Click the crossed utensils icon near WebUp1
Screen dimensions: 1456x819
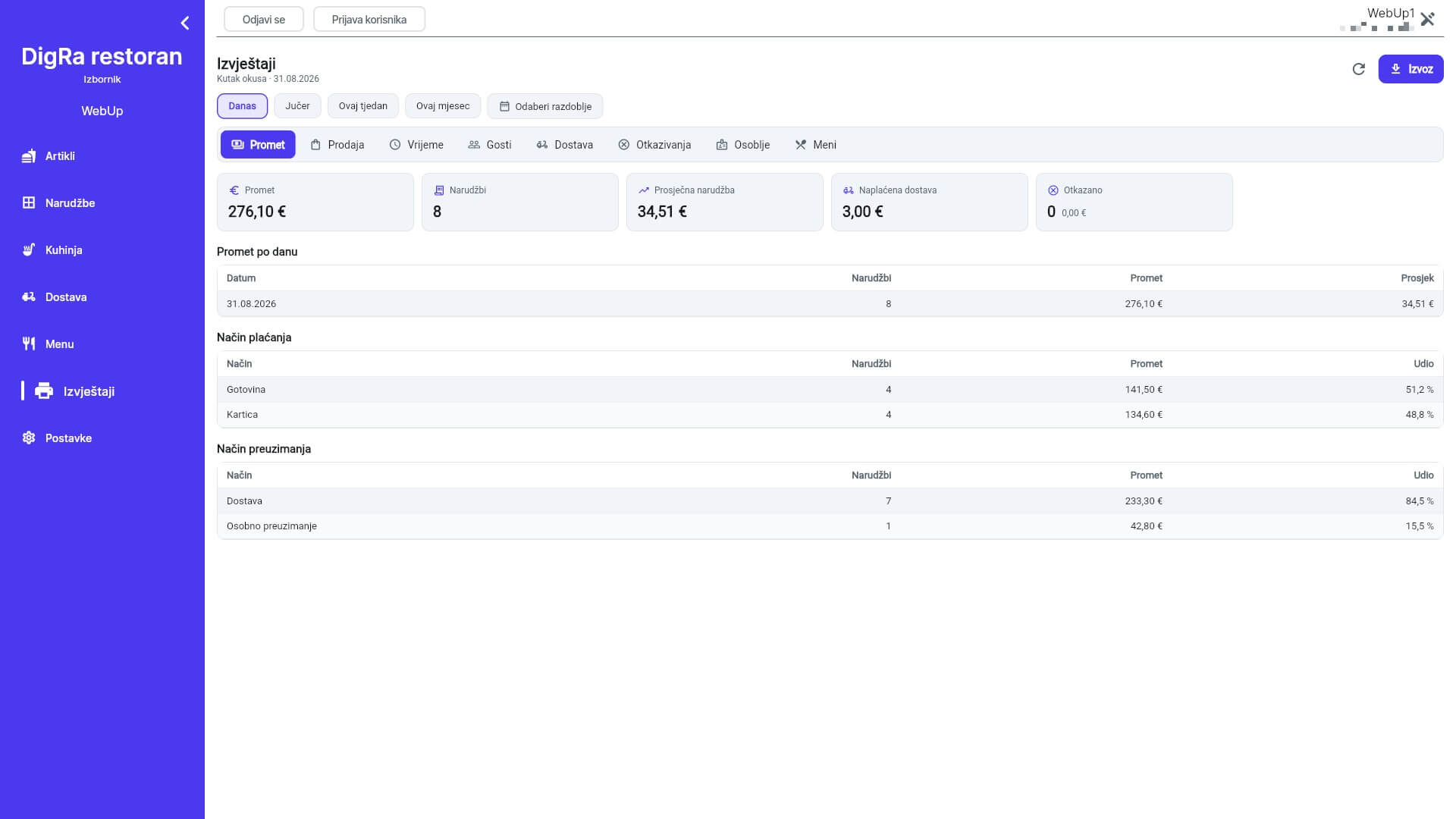[x=1427, y=20]
